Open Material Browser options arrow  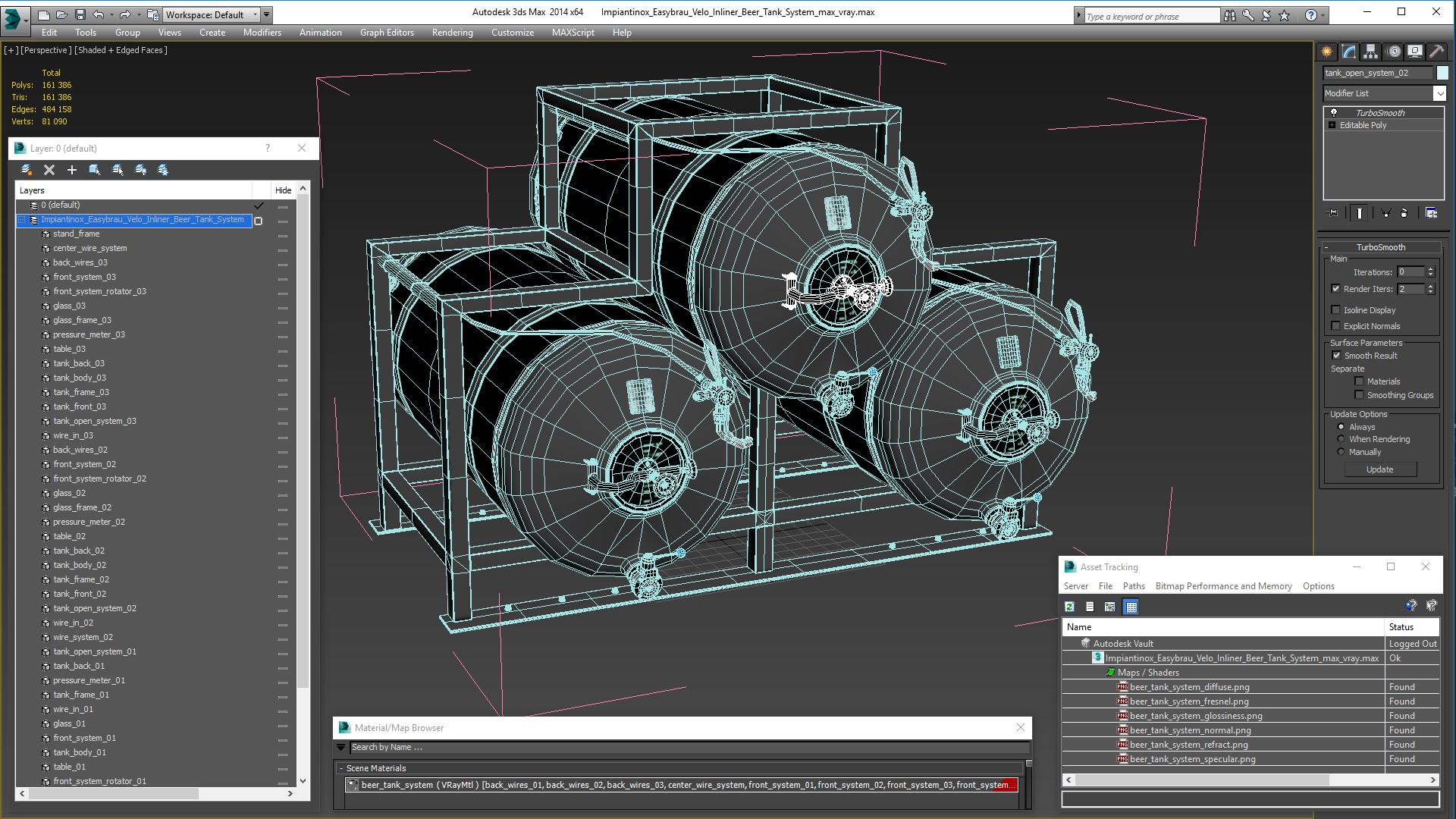coord(341,748)
